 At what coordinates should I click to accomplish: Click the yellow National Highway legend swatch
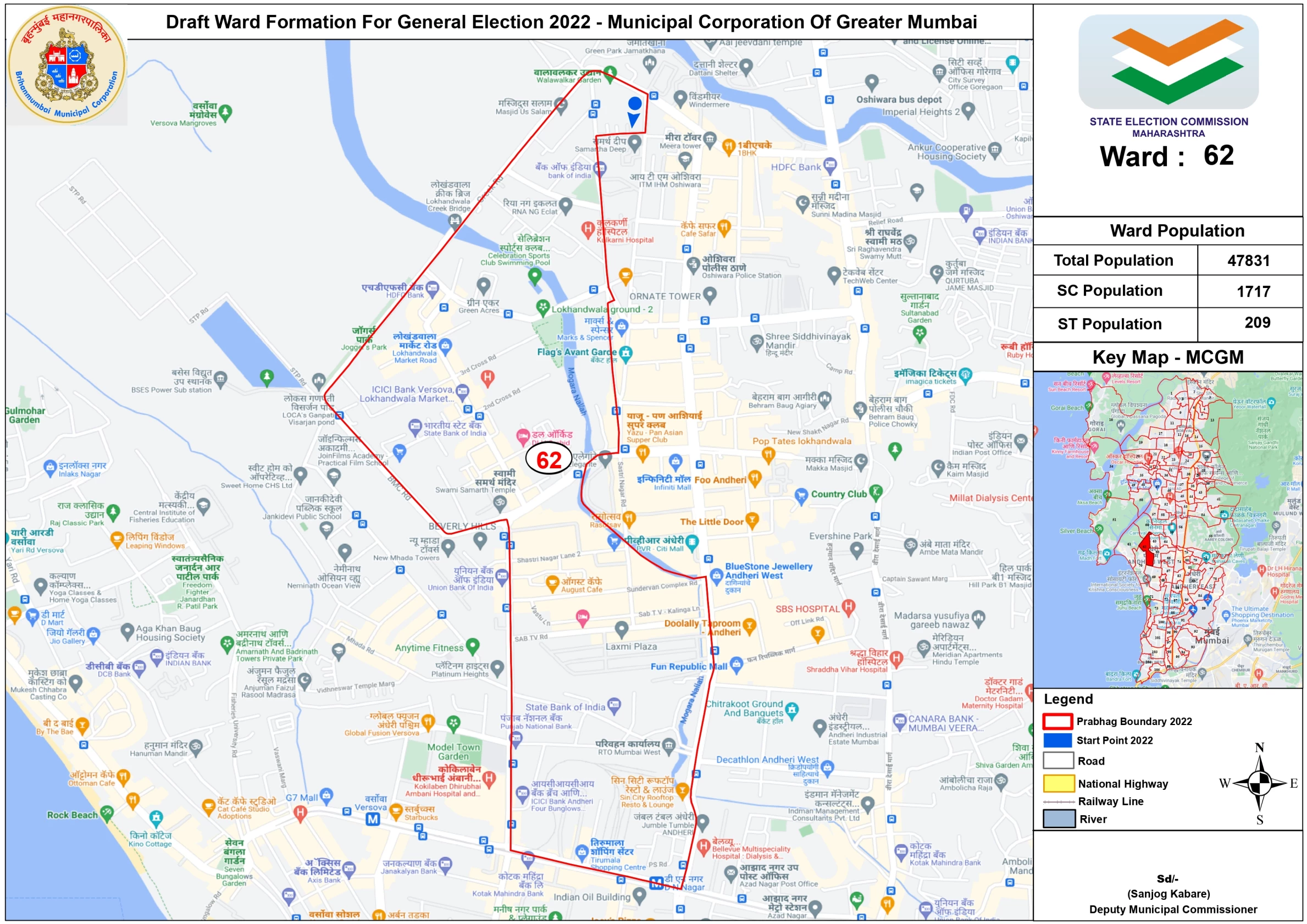1058,783
